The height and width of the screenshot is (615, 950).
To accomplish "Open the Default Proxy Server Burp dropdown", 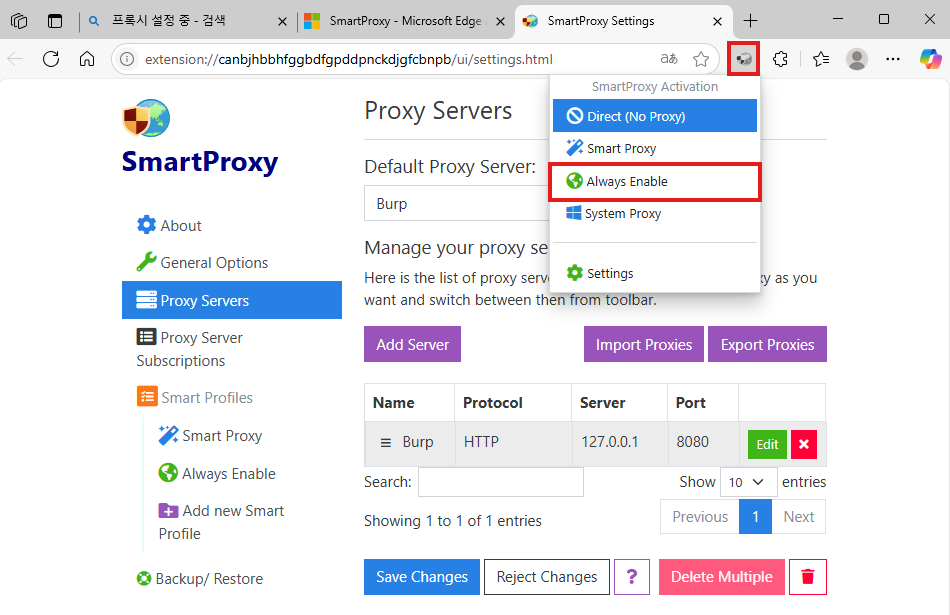I will pos(457,204).
